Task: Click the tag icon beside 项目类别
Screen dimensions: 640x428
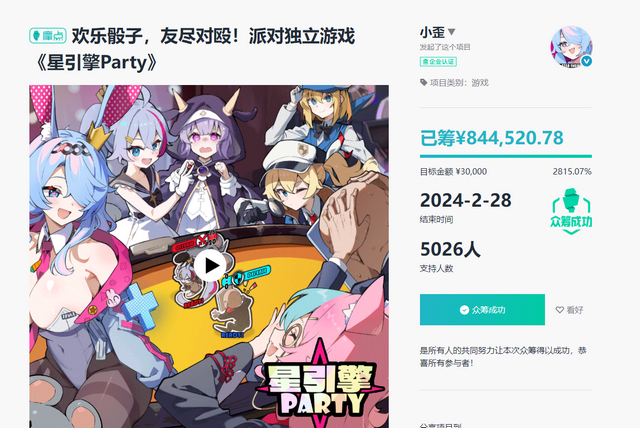Action: click(424, 82)
